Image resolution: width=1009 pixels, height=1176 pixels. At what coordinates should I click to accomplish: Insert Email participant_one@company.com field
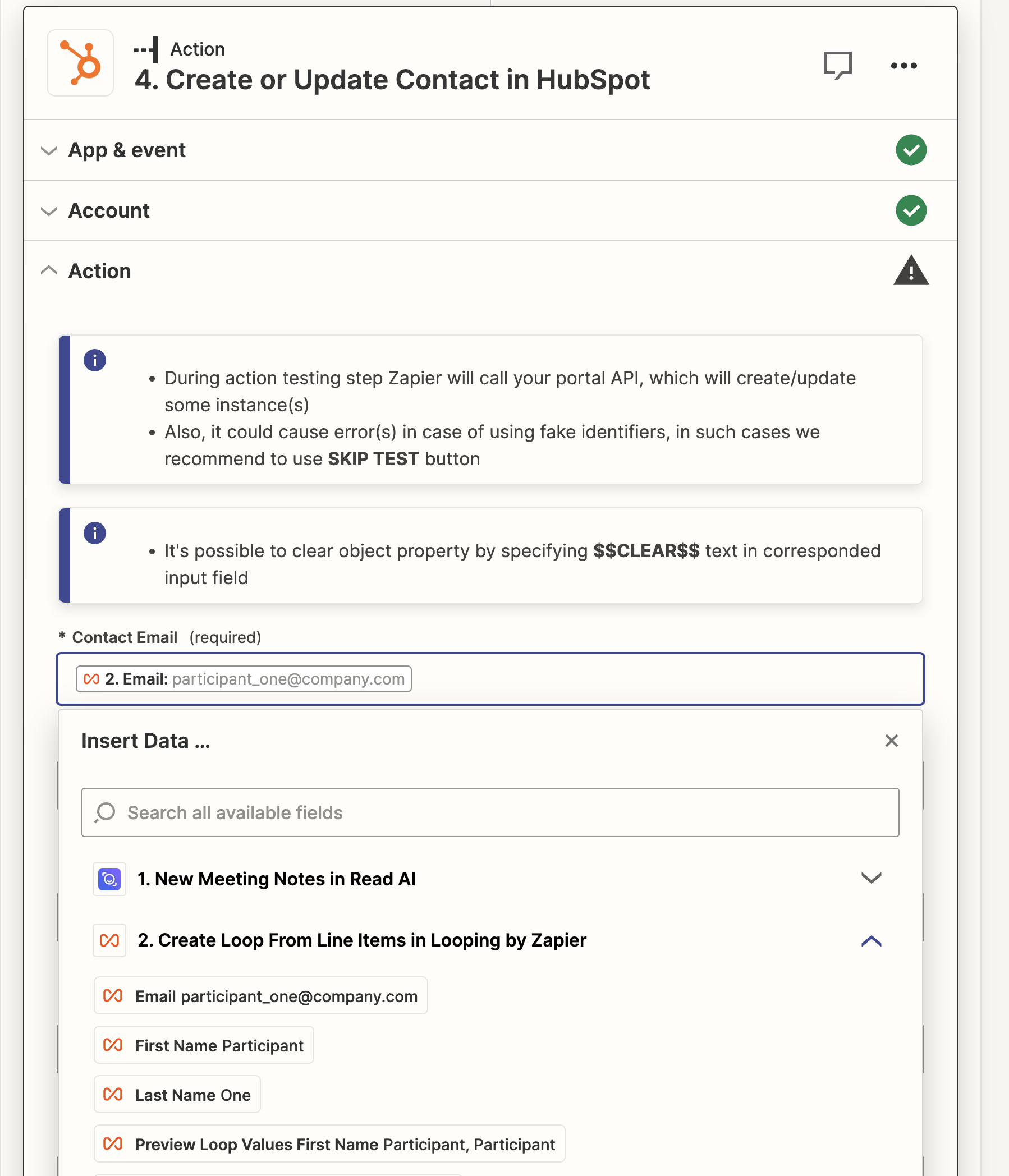[x=260, y=996]
